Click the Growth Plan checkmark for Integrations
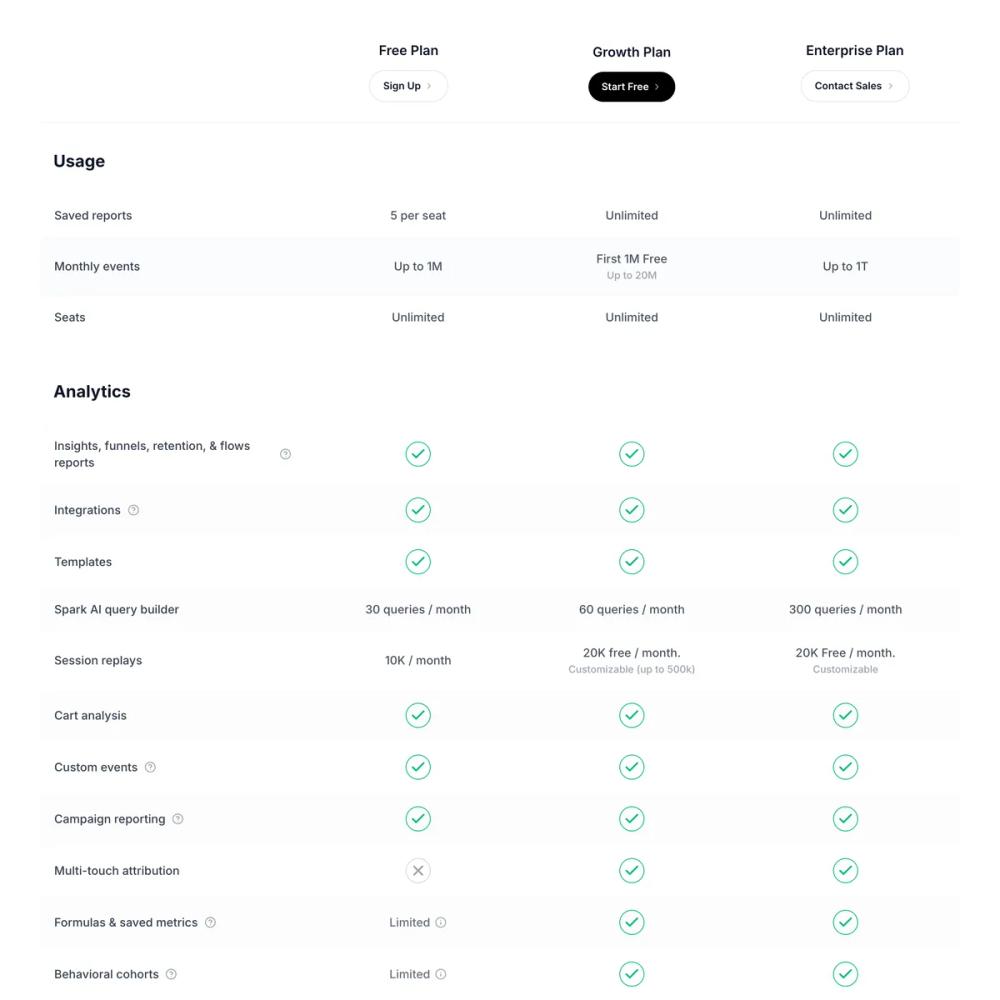Viewport: 1000px width, 1000px height. 631,510
